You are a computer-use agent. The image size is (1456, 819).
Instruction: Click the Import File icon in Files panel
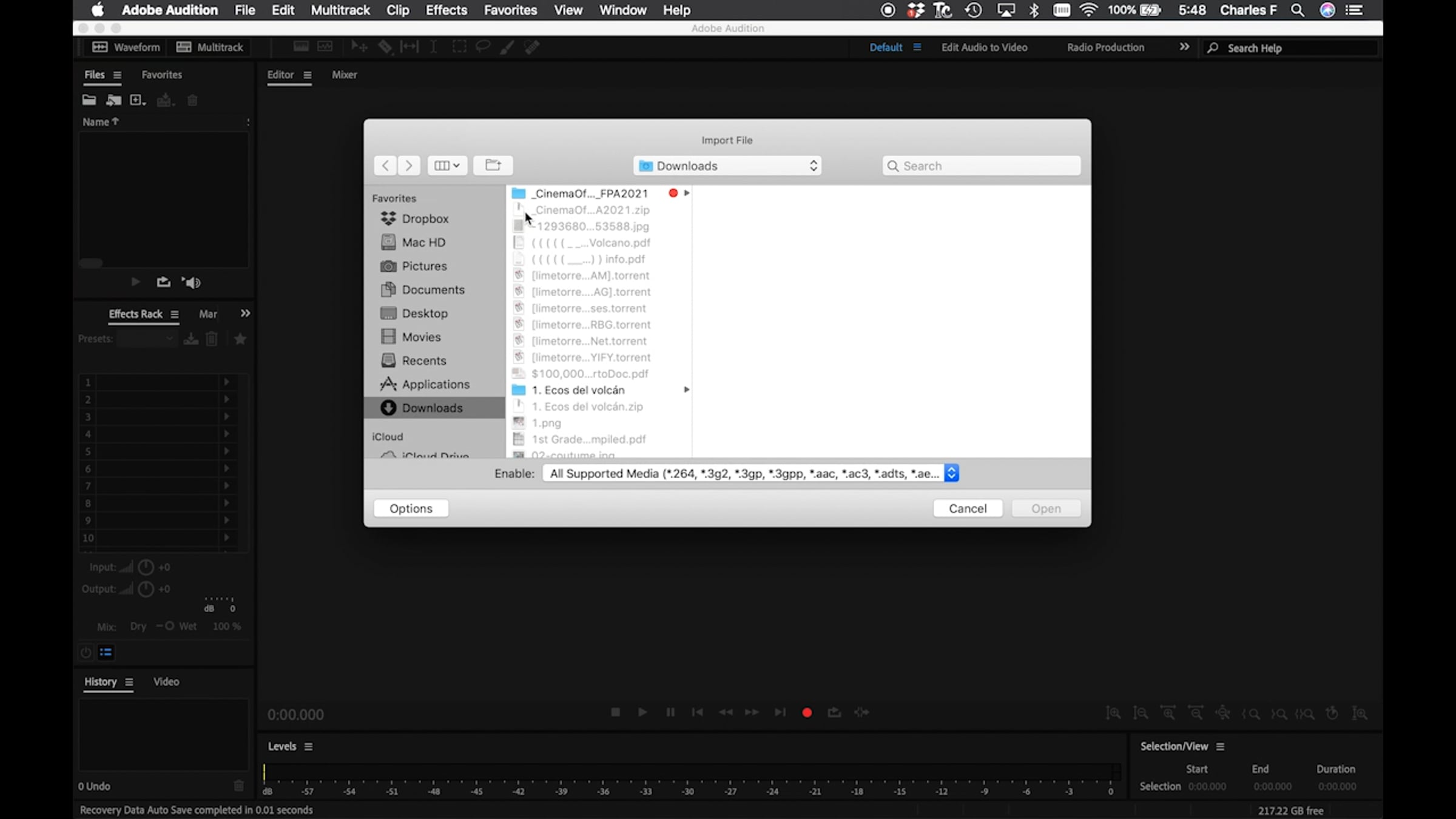tap(113, 100)
